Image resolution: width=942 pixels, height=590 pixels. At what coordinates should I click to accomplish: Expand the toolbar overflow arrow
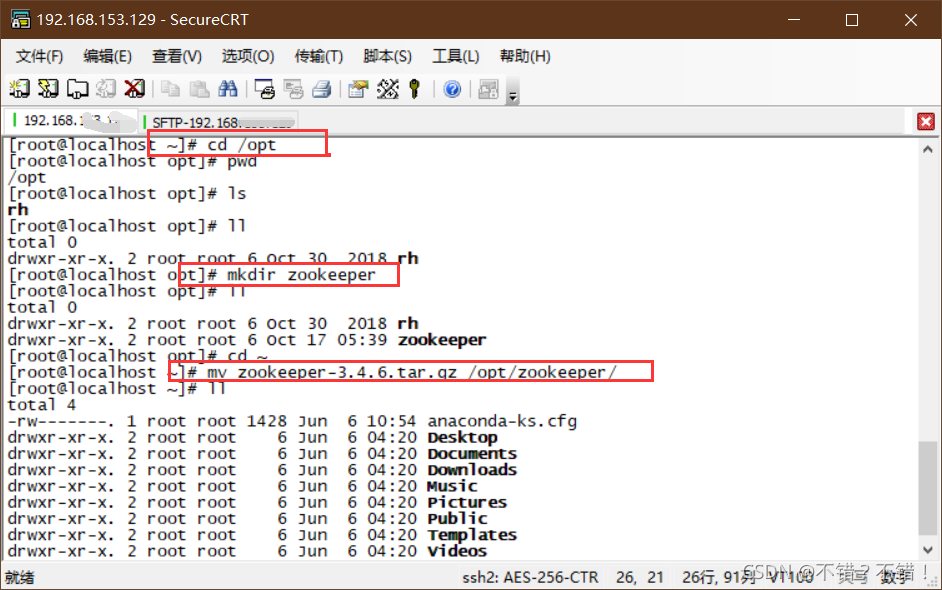point(512,91)
